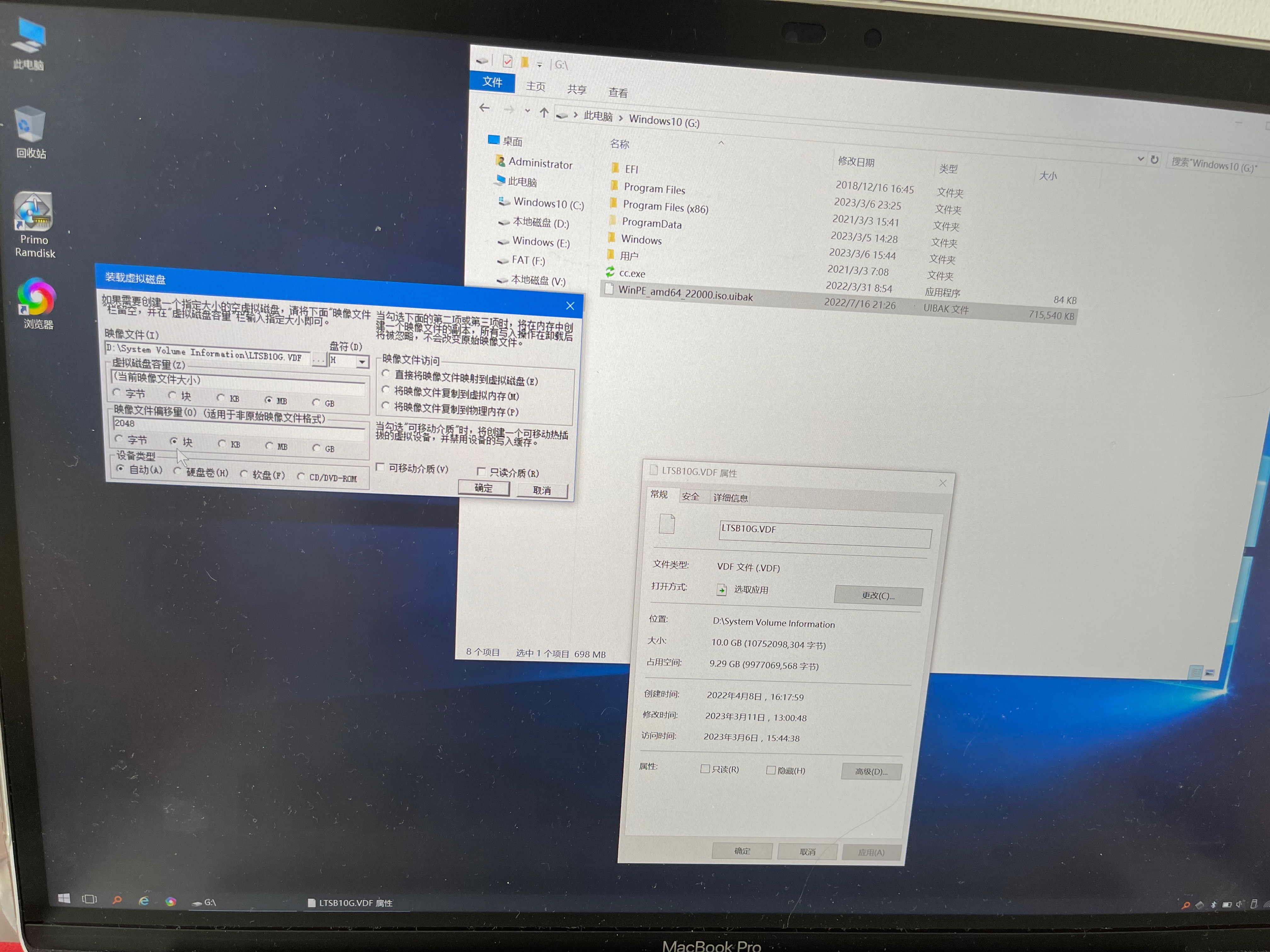The height and width of the screenshot is (952, 1270).
Task: Go back in File Explorer
Action: click(x=484, y=107)
